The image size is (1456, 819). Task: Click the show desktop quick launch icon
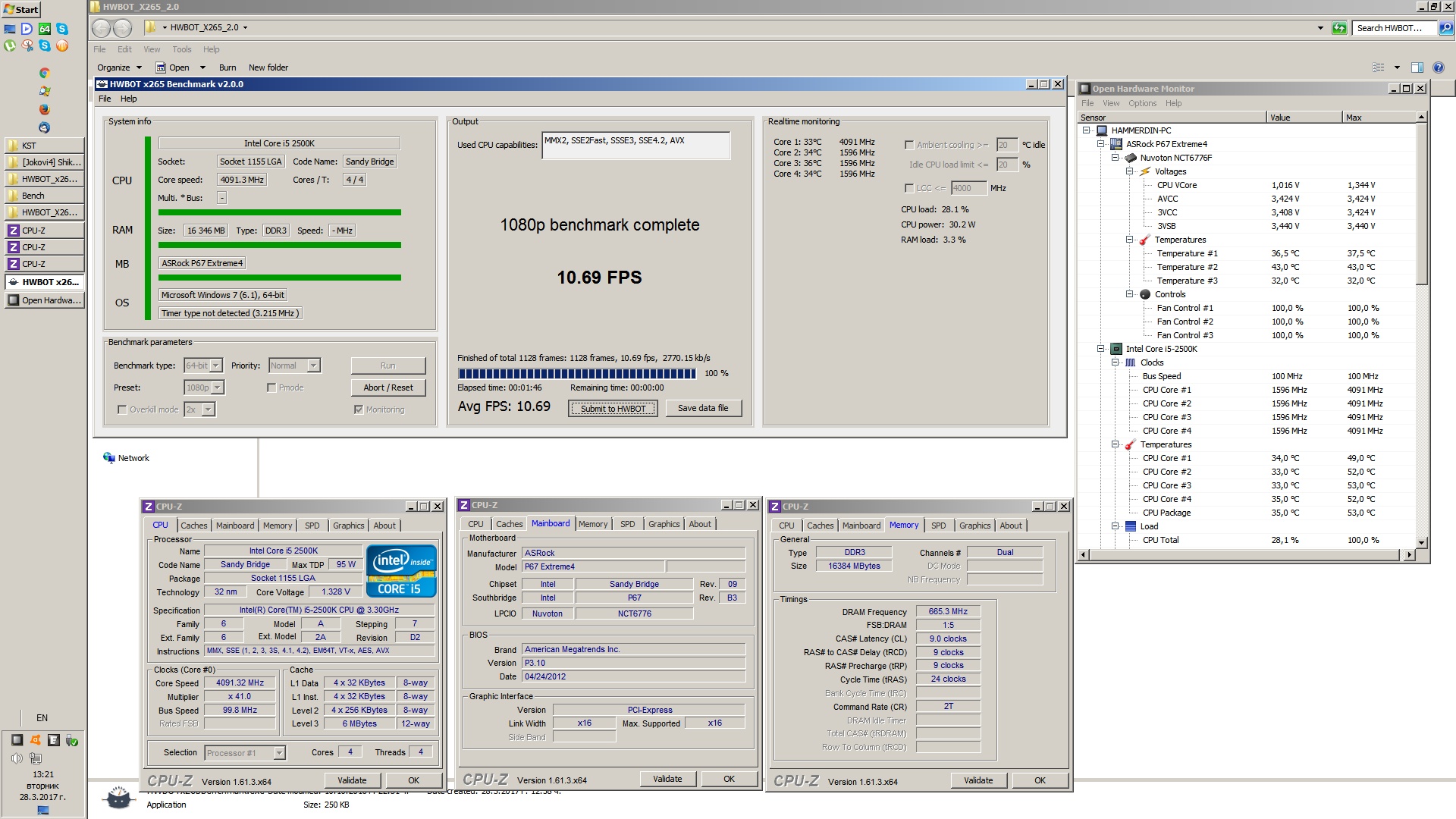pos(10,29)
